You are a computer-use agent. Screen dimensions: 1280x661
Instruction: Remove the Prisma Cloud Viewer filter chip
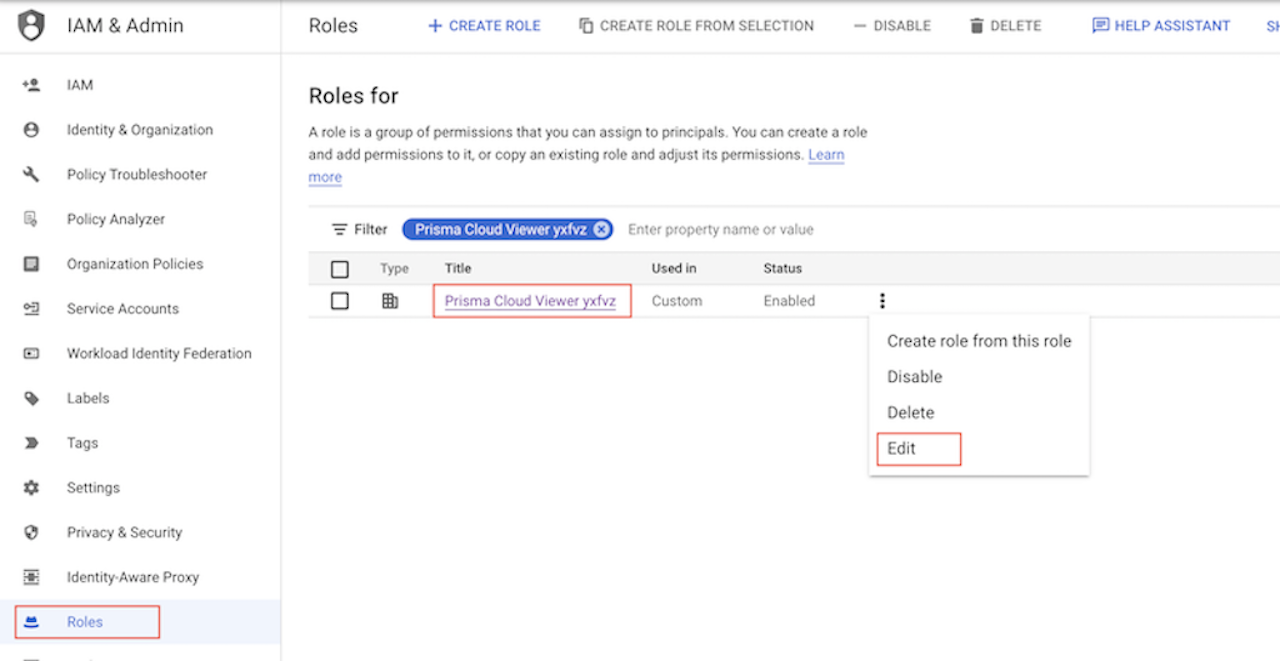(600, 230)
